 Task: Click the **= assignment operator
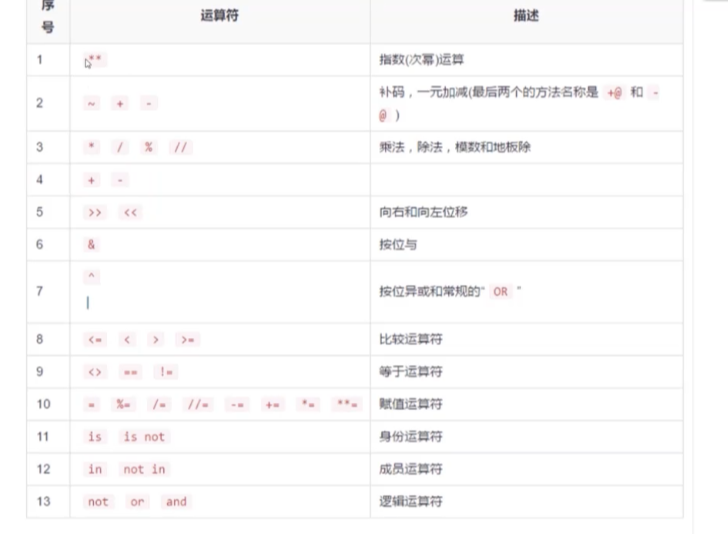[x=347, y=405]
